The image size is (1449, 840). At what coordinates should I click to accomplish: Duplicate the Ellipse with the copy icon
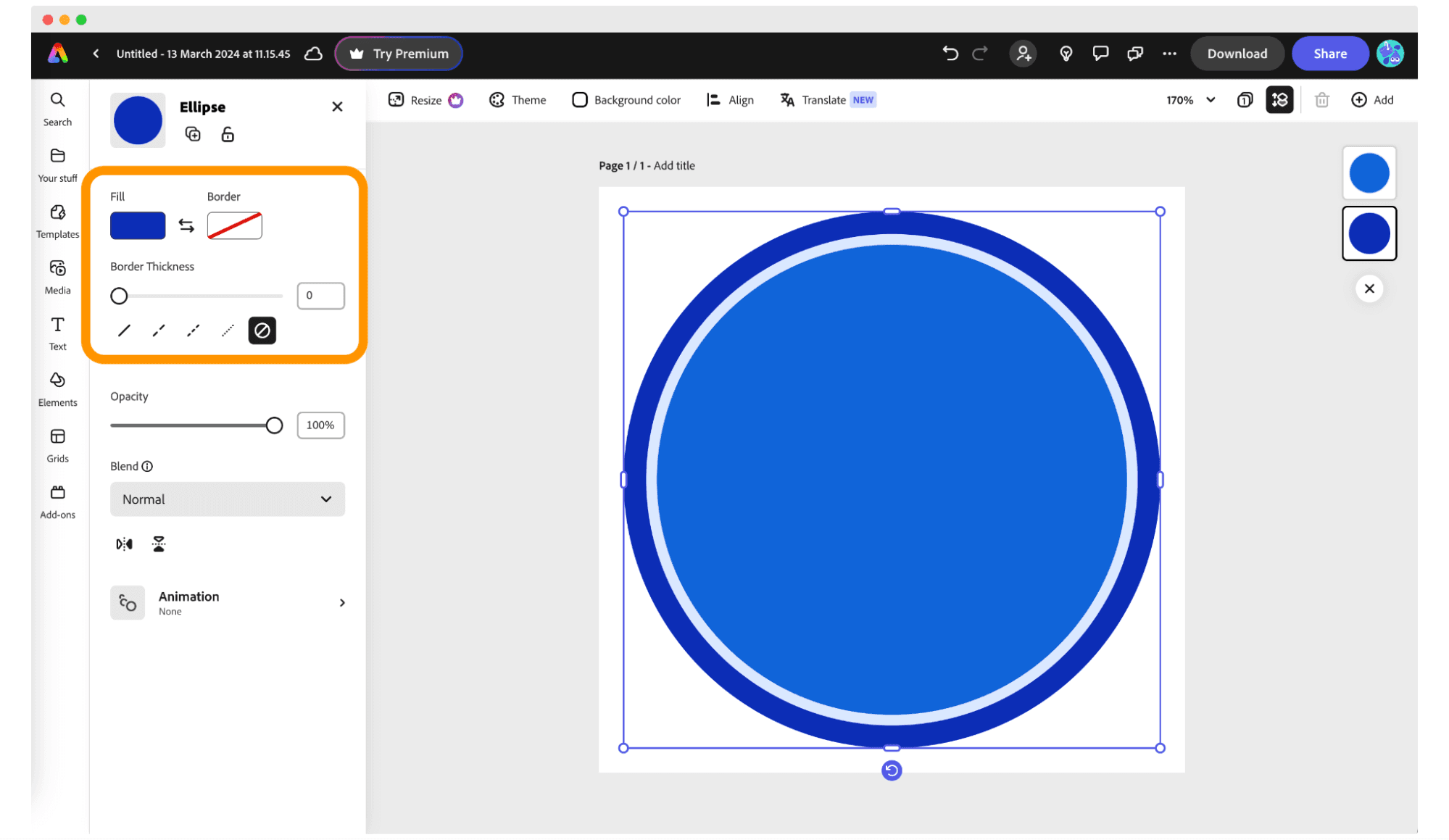click(193, 134)
